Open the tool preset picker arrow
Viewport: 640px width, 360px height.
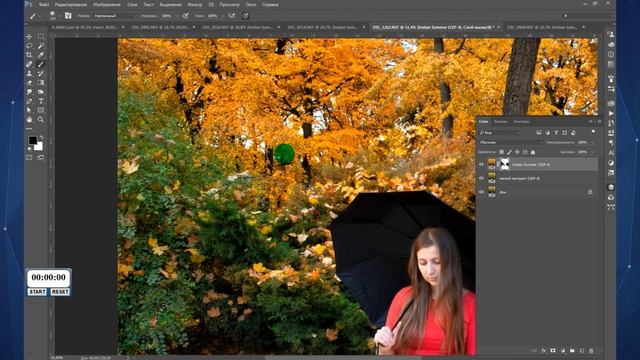(x=40, y=16)
